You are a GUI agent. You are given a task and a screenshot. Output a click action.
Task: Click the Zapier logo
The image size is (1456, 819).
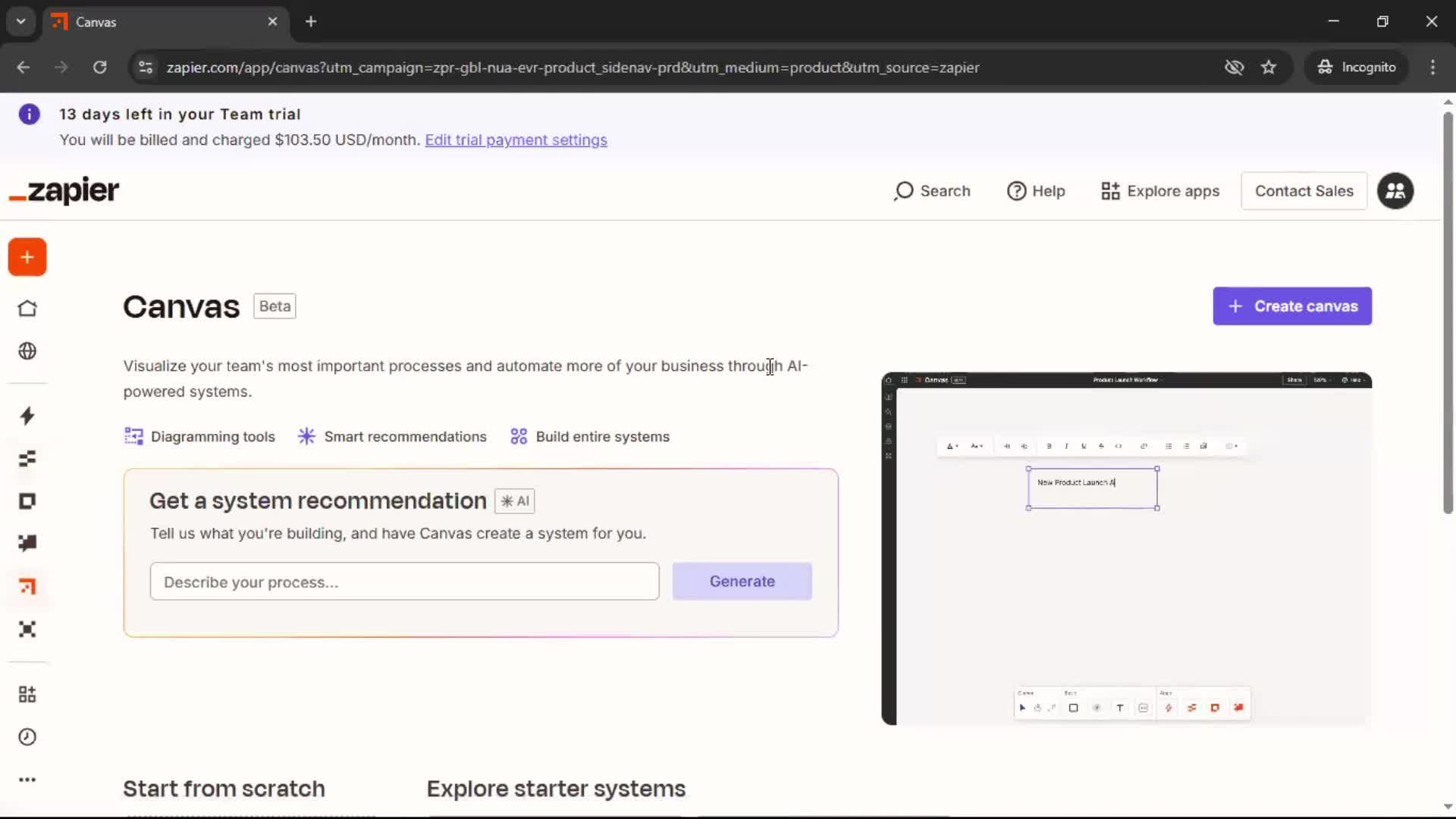pyautogui.click(x=64, y=190)
